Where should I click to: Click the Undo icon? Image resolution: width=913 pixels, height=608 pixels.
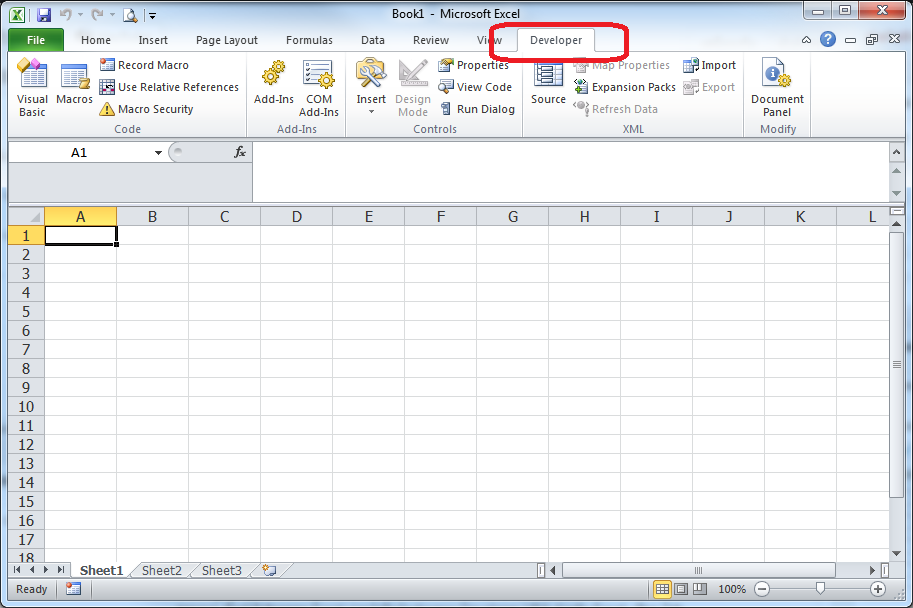[65, 15]
